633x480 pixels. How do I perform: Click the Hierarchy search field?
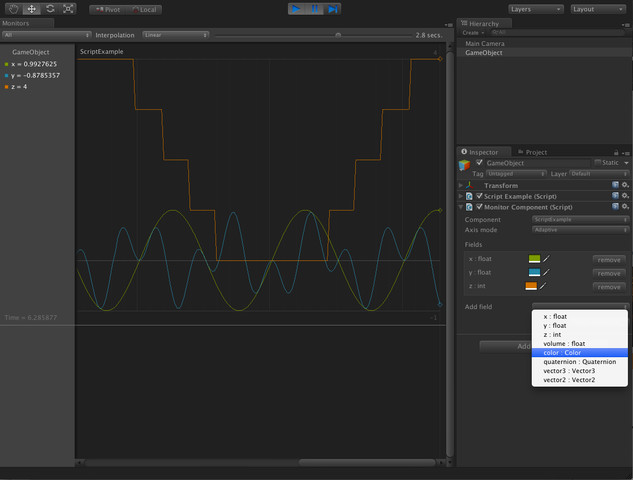(x=557, y=32)
